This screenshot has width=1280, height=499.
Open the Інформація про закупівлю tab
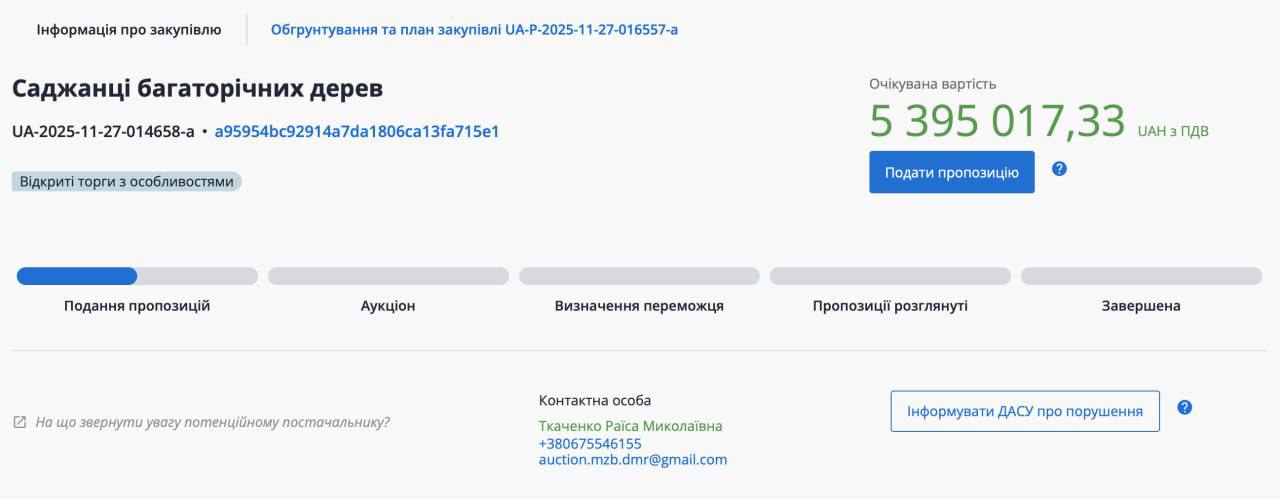[129, 29]
